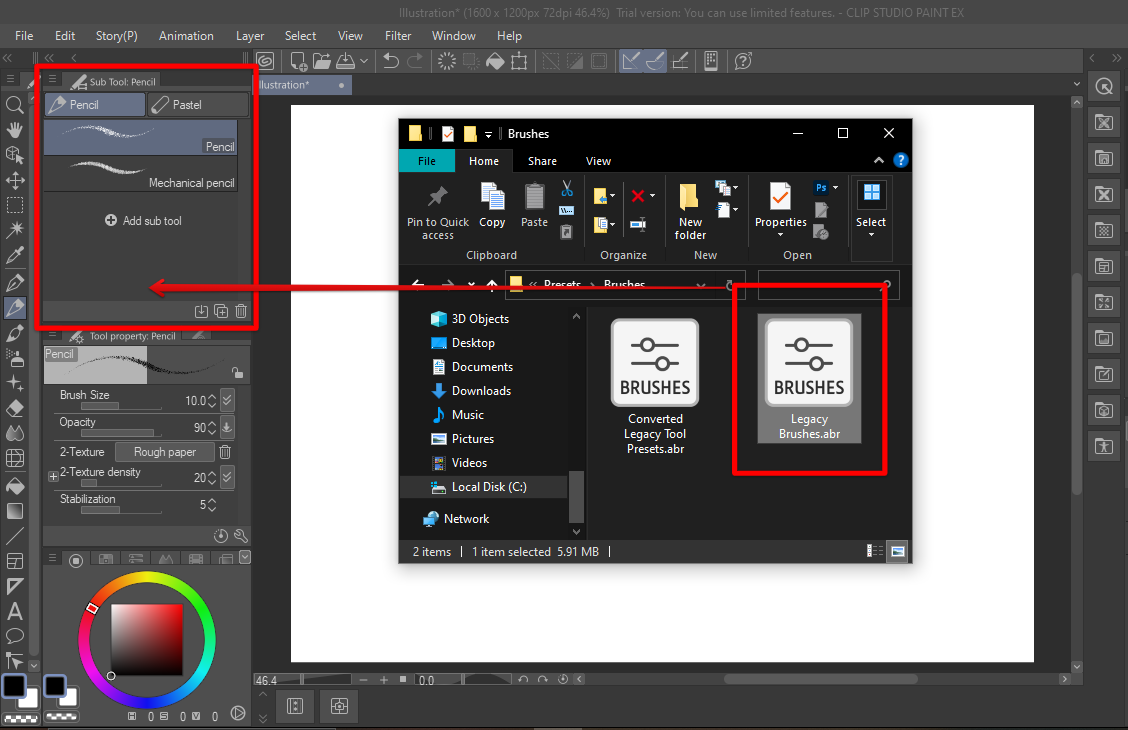Screen dimensions: 1128x730
Task: Select the Zoom magnifier tool
Action: coord(15,105)
